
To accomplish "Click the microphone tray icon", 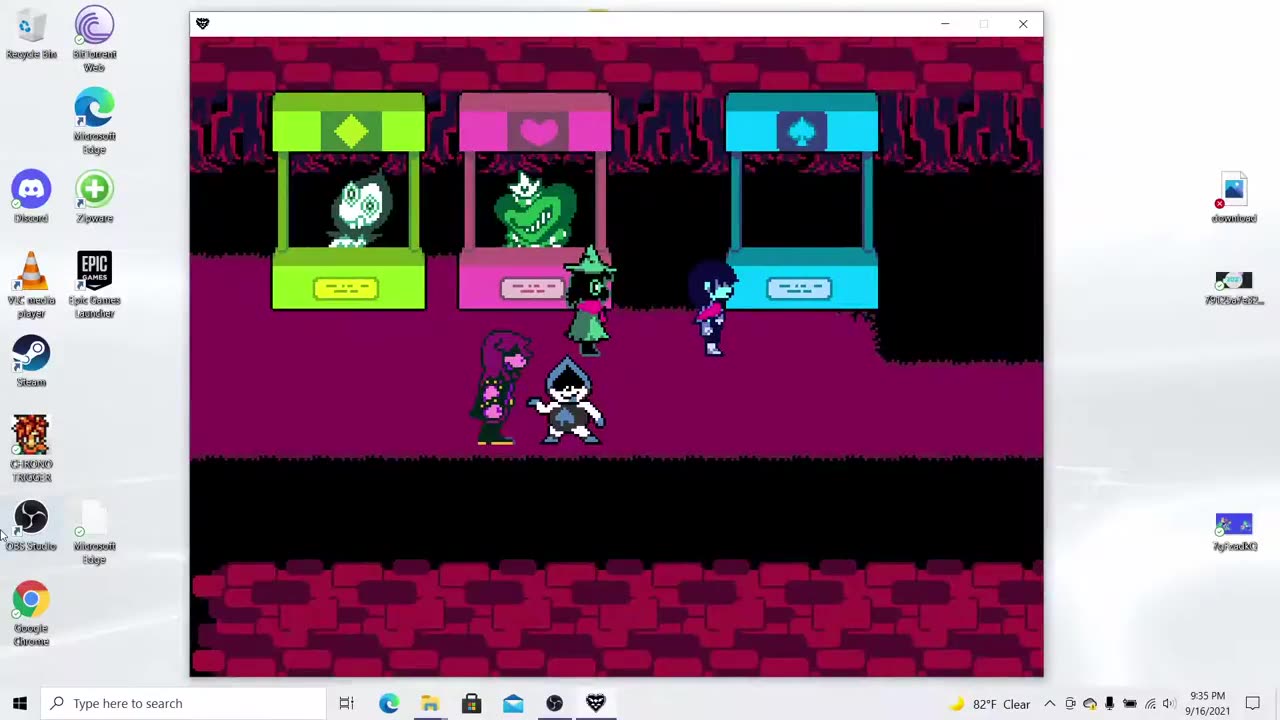I will 1109,704.
